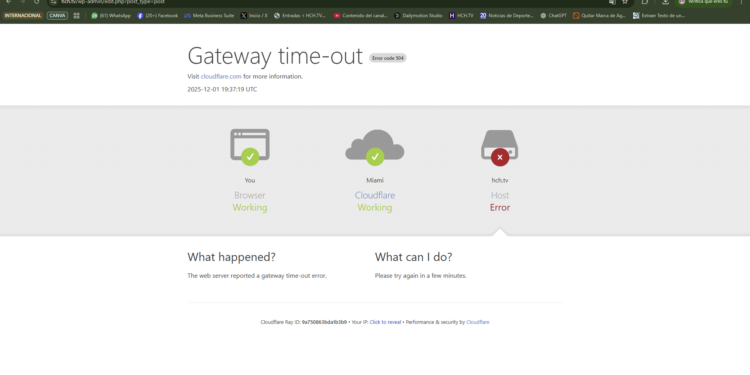Click the web server reported time-out sentence
Image resolution: width=750 pixels, height=375 pixels.
click(257, 276)
